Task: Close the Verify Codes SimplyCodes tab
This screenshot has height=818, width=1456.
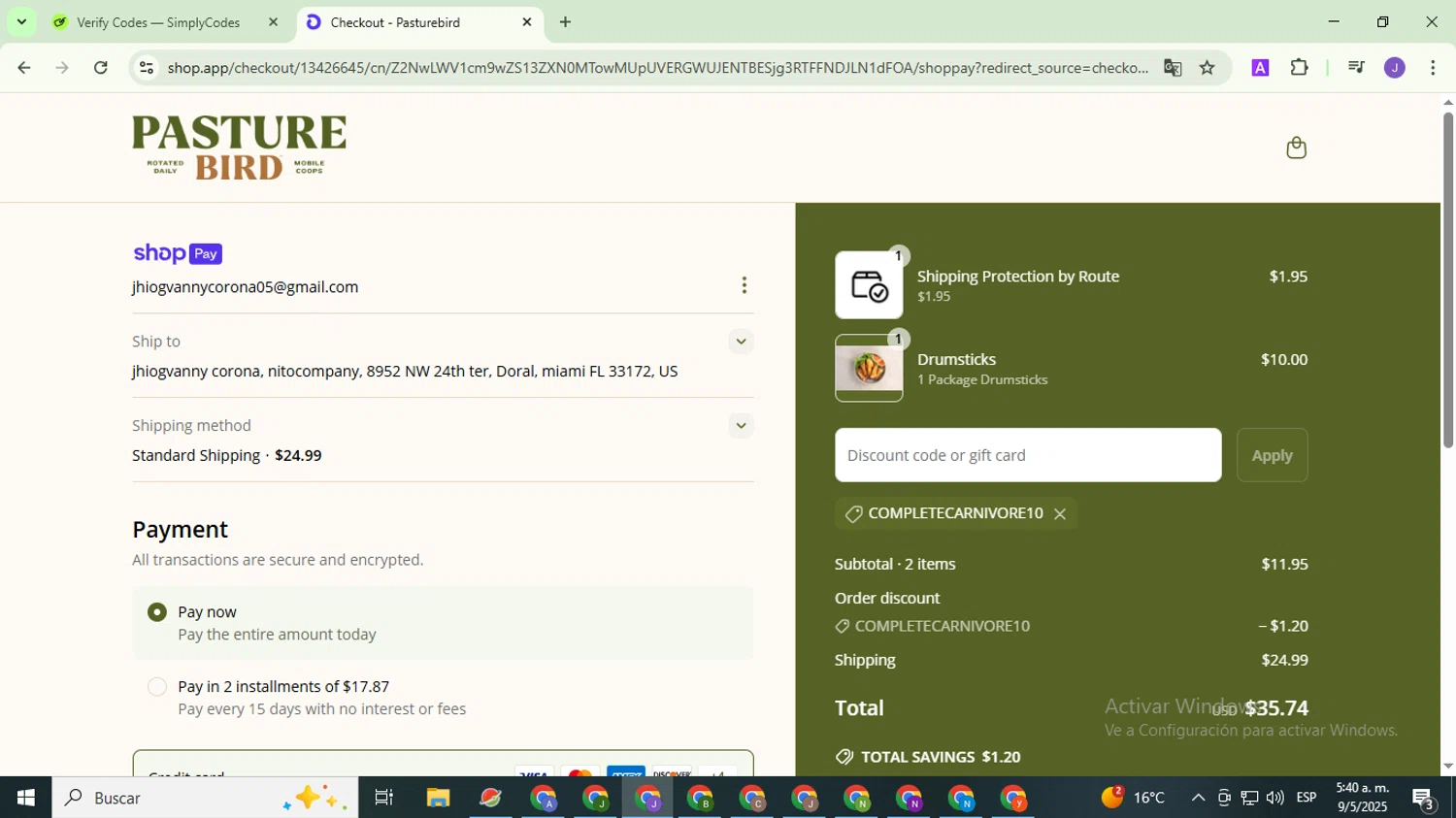Action: click(x=273, y=22)
